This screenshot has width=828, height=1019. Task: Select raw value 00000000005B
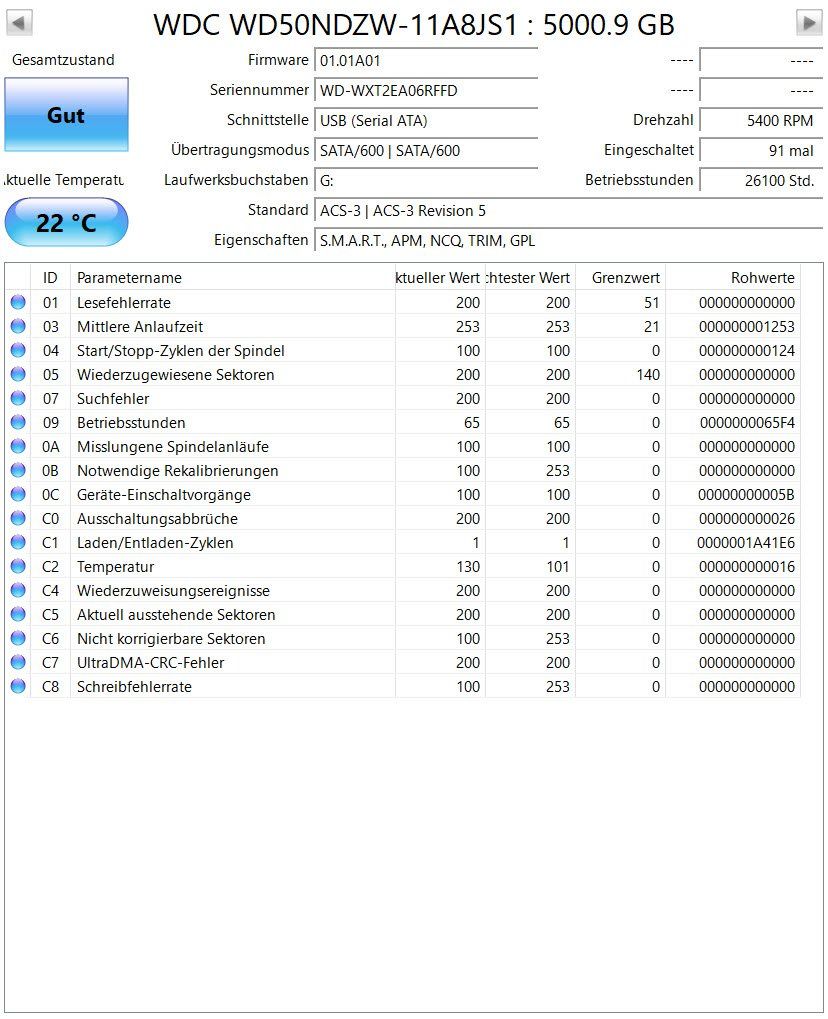[x=746, y=495]
